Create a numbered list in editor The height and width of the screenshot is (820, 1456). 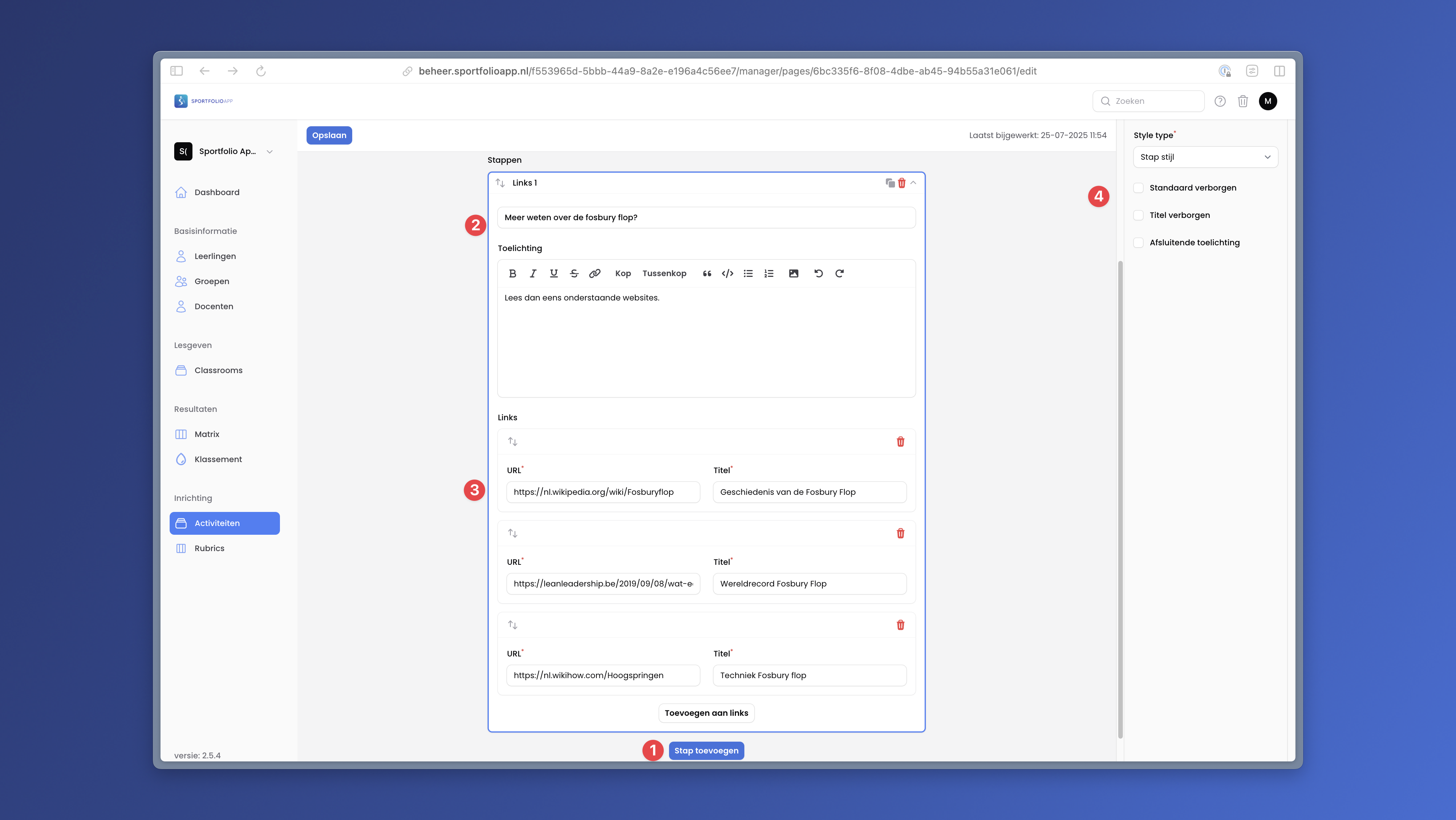[x=769, y=273]
